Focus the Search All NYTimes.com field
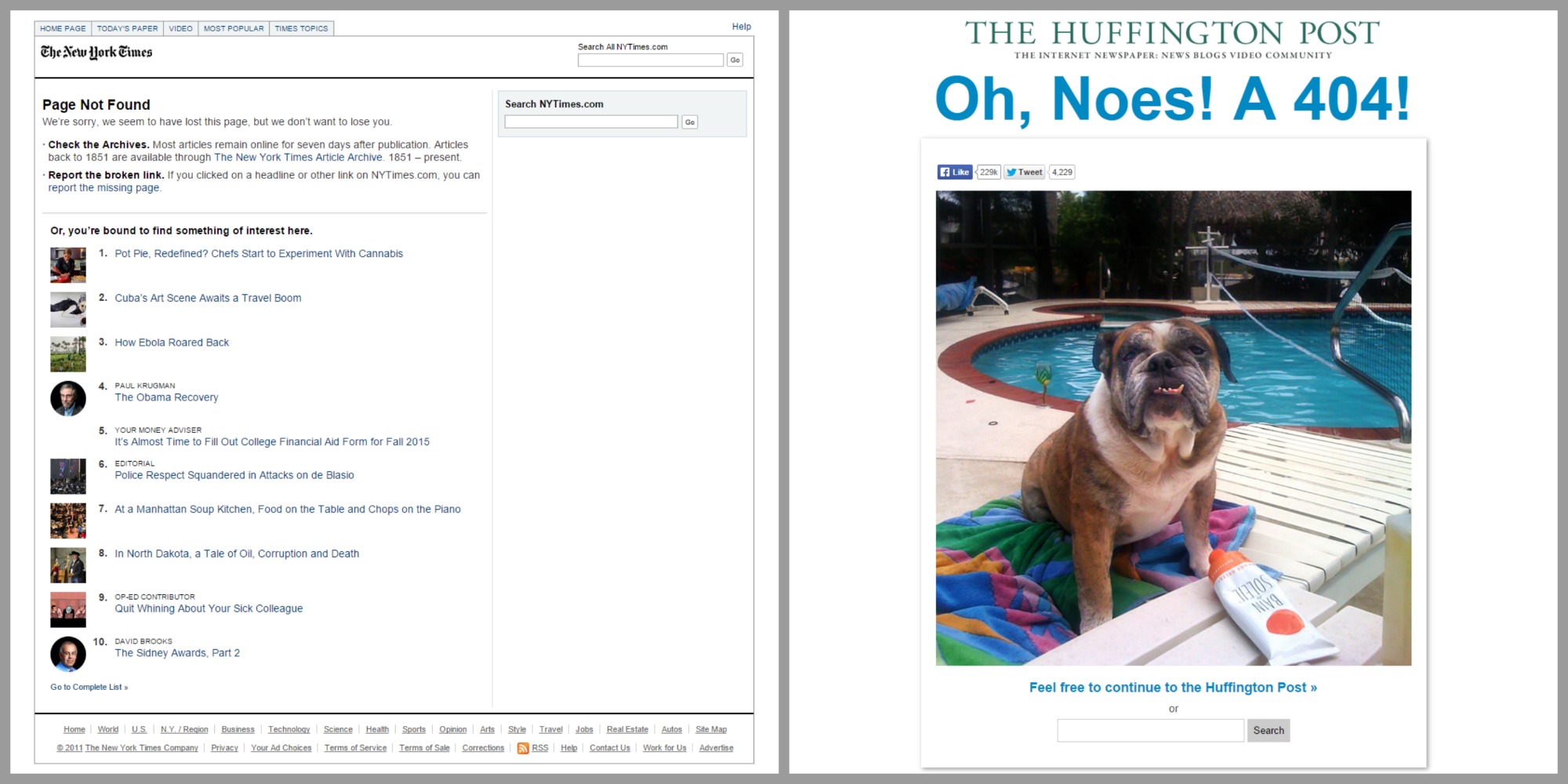Image resolution: width=1568 pixels, height=784 pixels. [650, 60]
